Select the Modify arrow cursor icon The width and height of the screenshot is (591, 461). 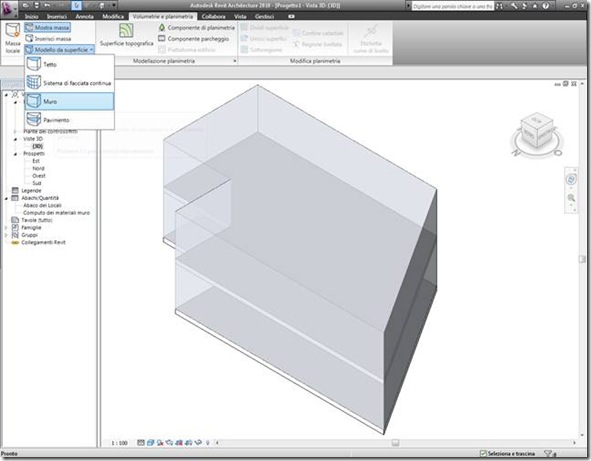[x=77, y=6]
